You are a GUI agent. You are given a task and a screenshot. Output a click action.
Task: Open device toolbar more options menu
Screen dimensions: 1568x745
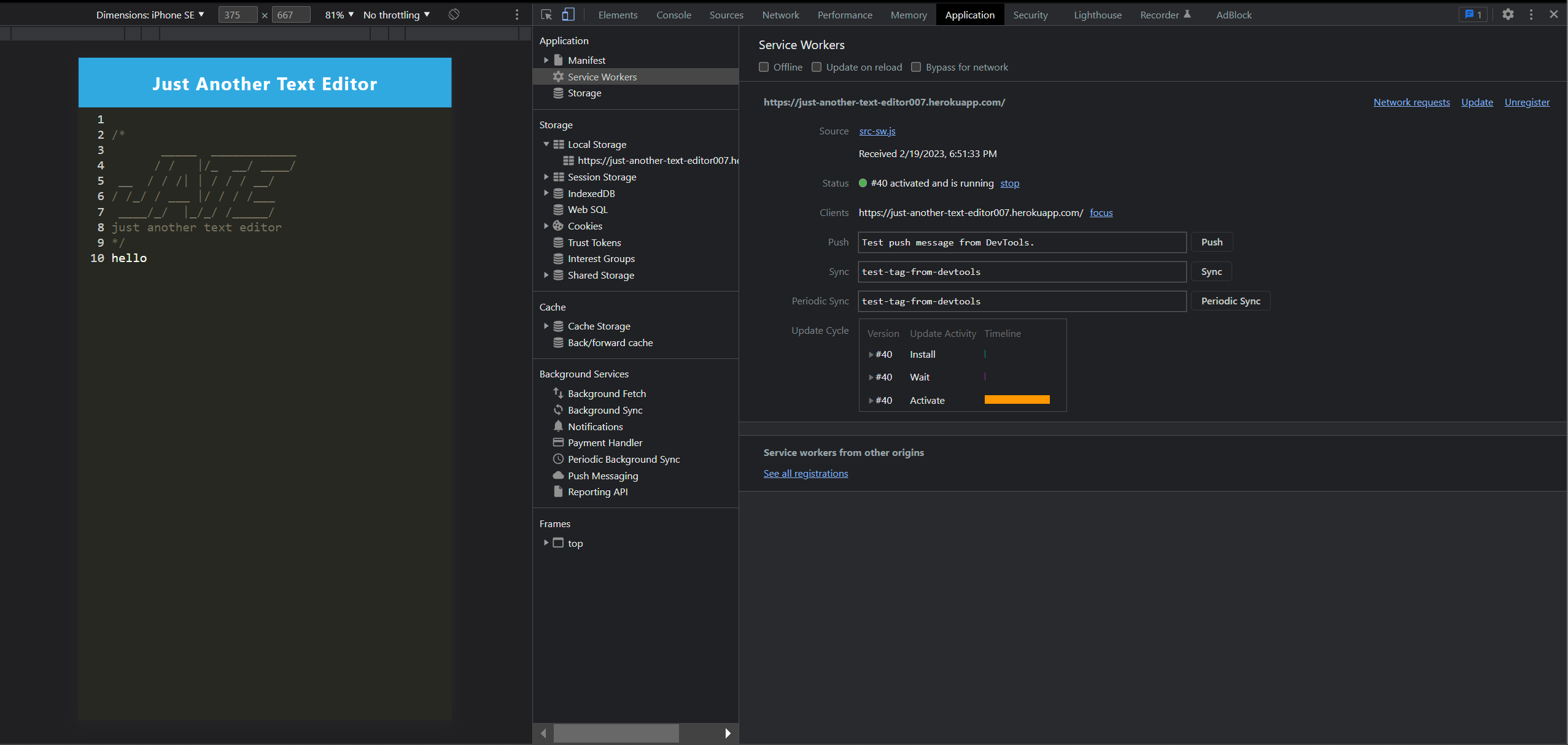point(517,15)
